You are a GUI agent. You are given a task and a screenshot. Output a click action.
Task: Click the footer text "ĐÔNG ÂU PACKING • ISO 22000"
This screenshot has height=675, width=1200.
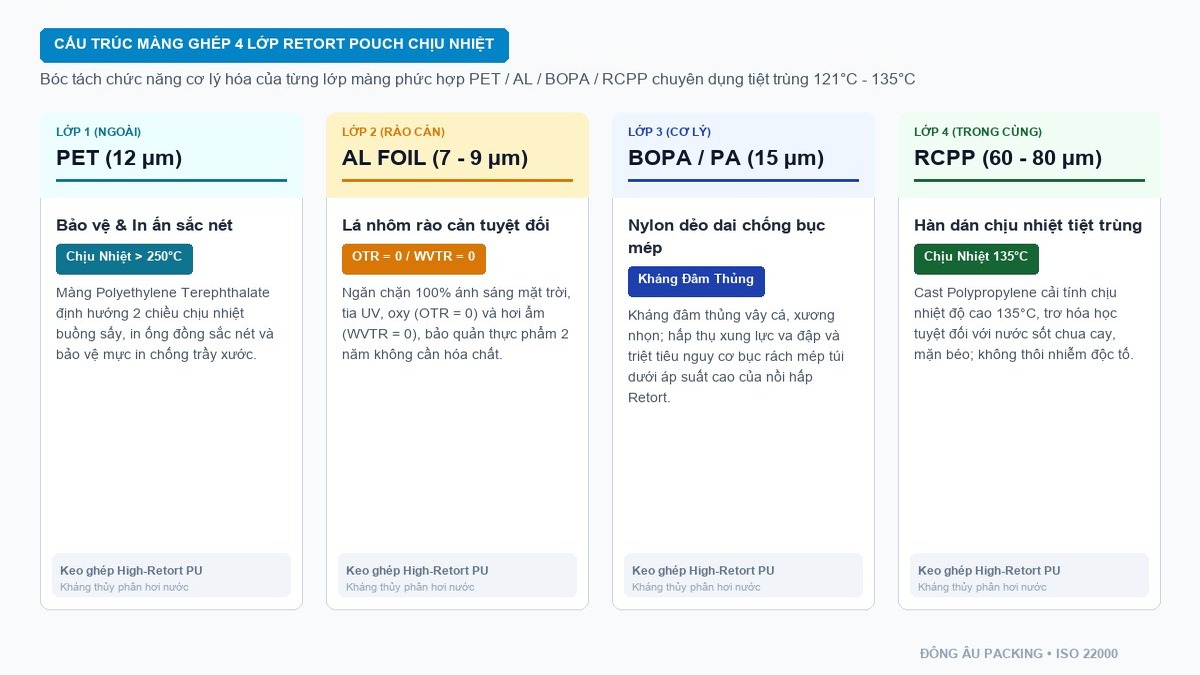pos(1019,654)
